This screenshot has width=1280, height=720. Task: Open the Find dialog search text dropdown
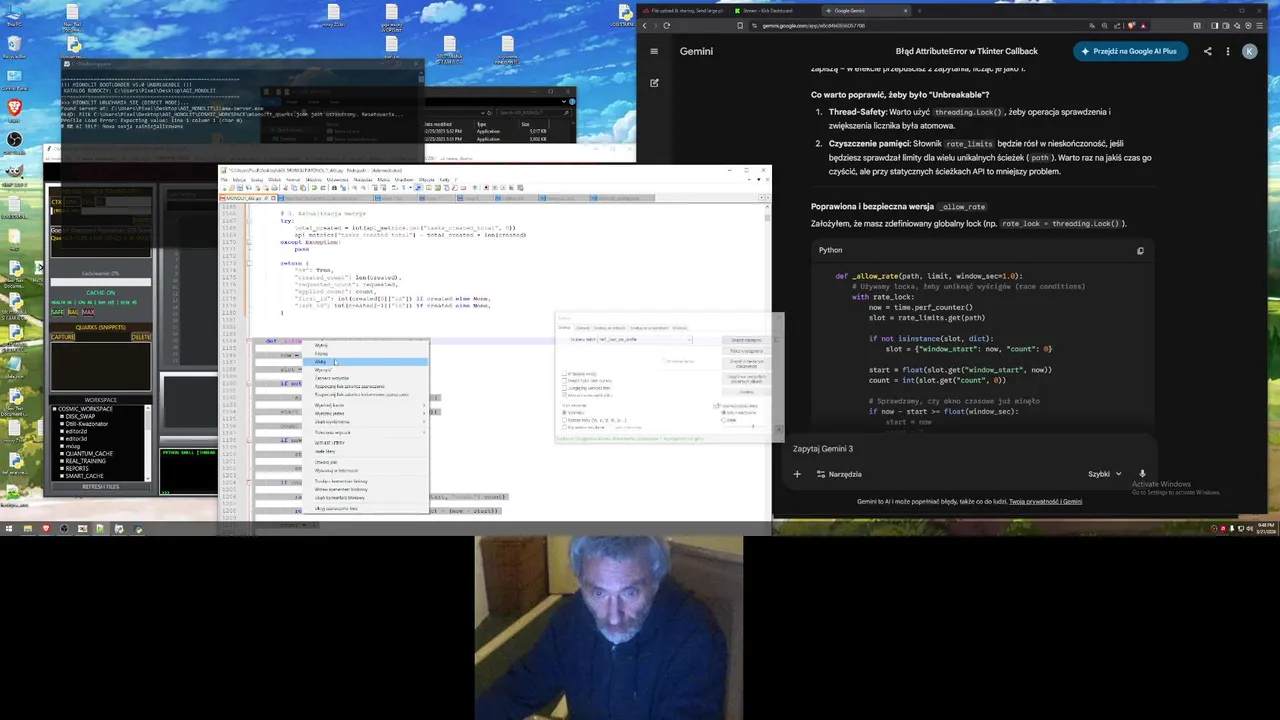click(689, 340)
